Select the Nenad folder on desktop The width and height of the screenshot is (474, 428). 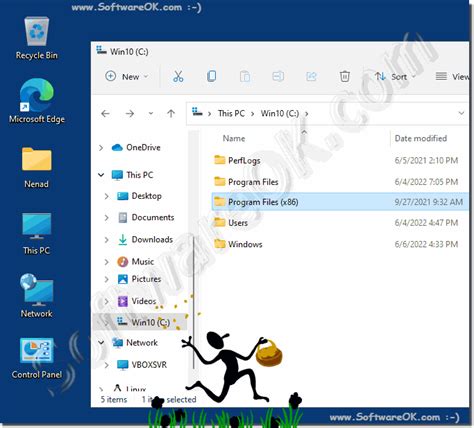[x=37, y=168]
